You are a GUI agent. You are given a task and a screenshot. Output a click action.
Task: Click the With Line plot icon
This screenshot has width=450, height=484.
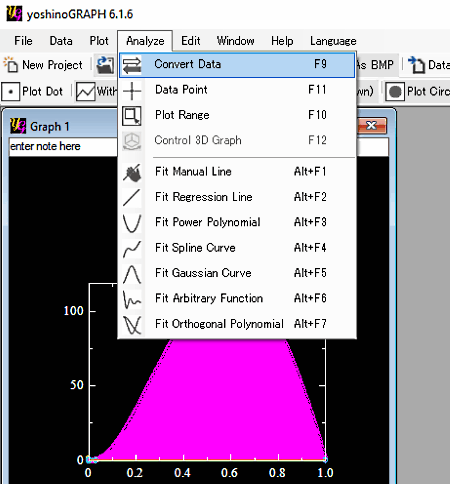coord(85,91)
